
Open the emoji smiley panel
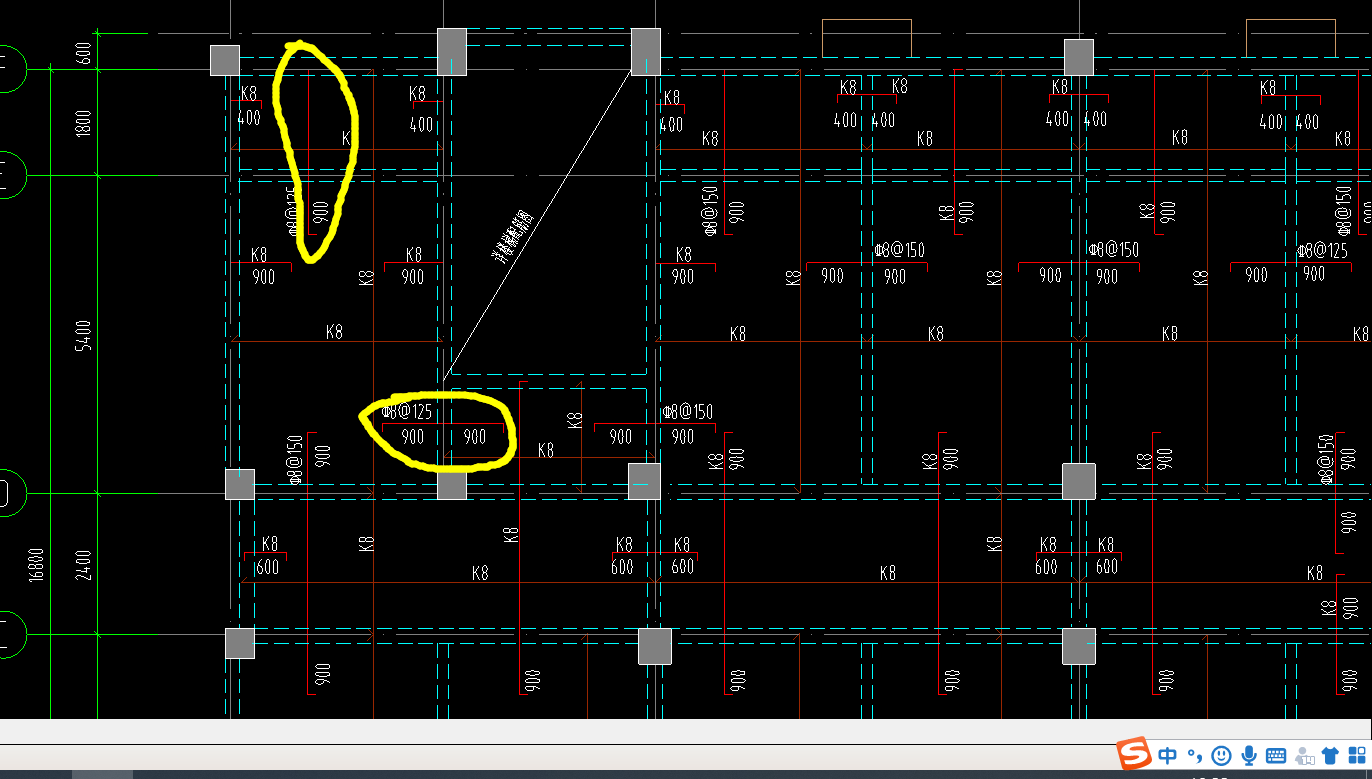click(1221, 755)
